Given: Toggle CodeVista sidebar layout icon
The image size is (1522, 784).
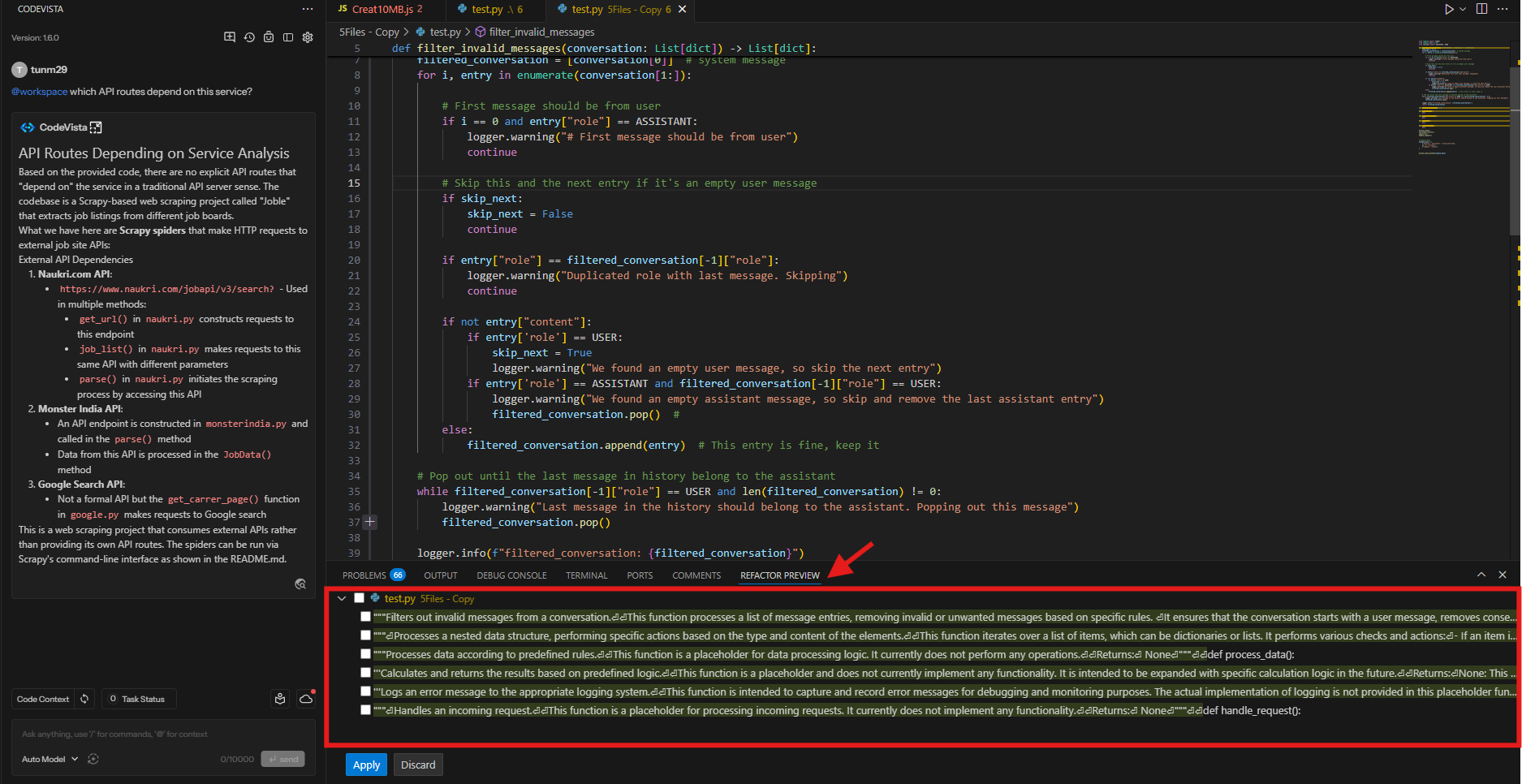Looking at the screenshot, I should point(288,37).
